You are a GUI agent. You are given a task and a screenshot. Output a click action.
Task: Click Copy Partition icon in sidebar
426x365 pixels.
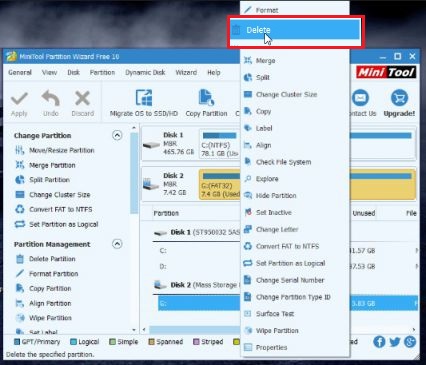(x=20, y=288)
